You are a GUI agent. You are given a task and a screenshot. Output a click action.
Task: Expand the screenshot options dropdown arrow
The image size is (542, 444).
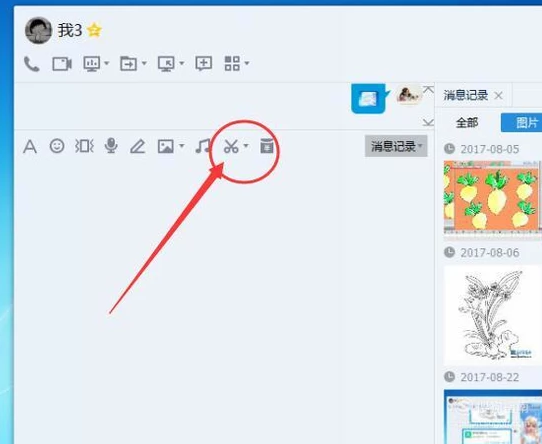click(x=246, y=146)
